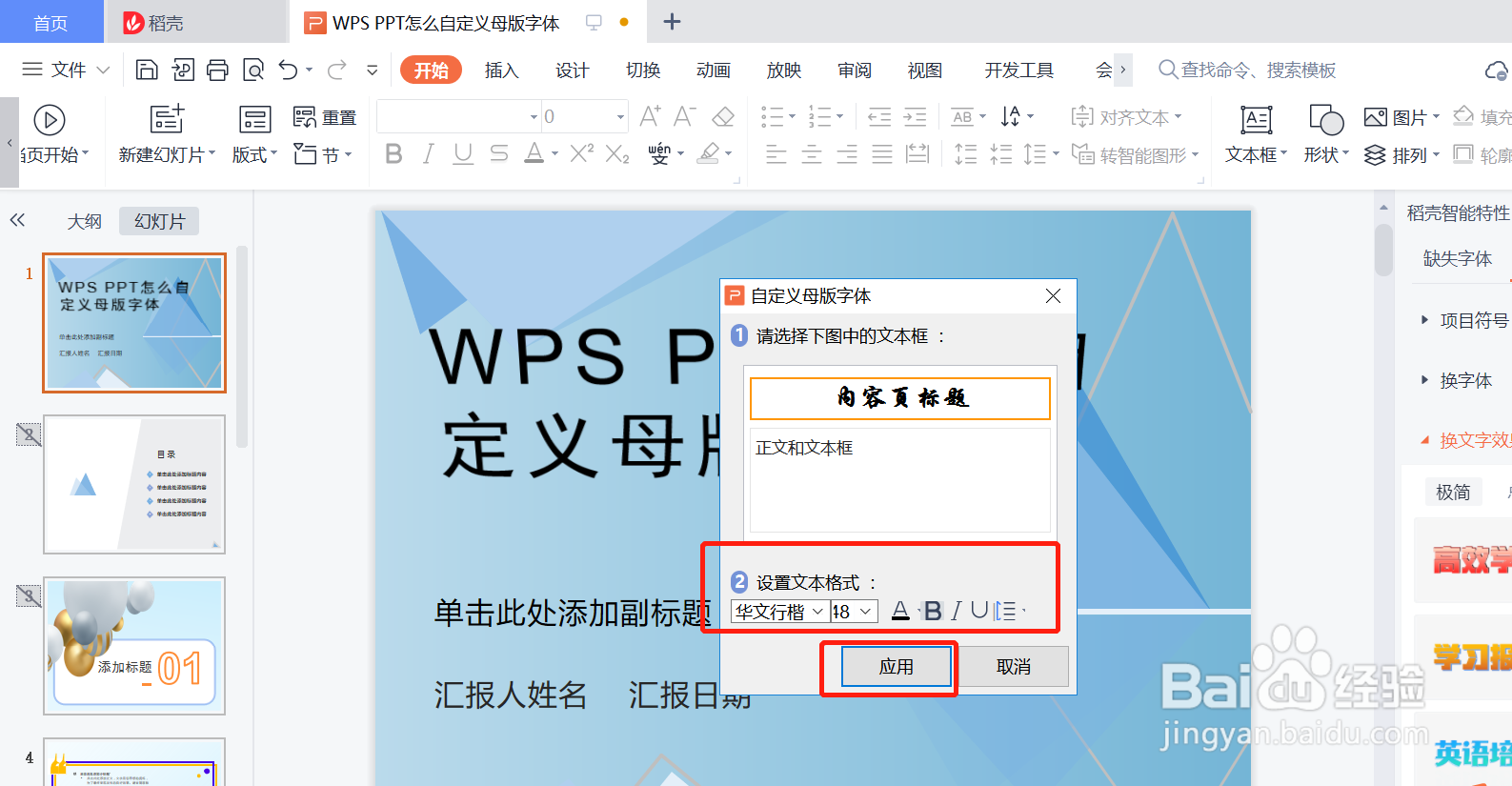Click the 取消 cancel button

(x=1013, y=667)
